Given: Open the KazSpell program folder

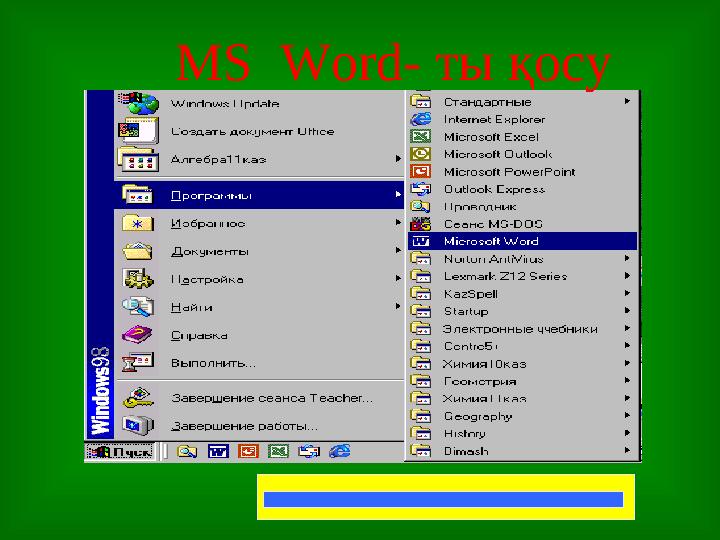Looking at the screenshot, I should tap(523, 294).
